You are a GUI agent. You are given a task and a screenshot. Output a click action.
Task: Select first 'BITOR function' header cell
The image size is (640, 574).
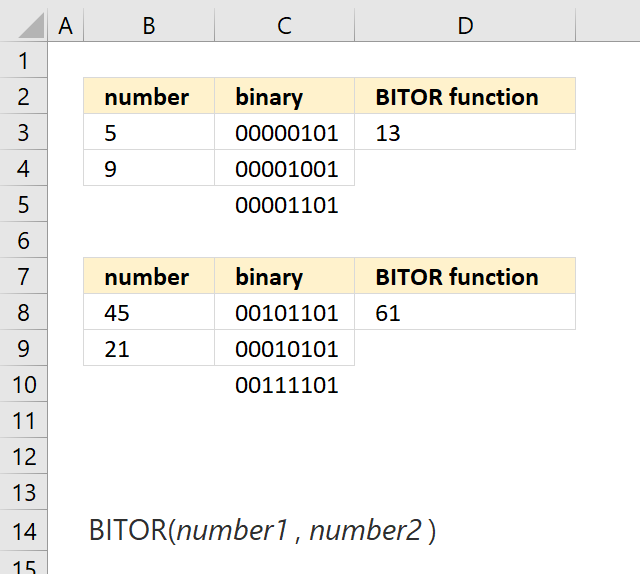tap(465, 96)
